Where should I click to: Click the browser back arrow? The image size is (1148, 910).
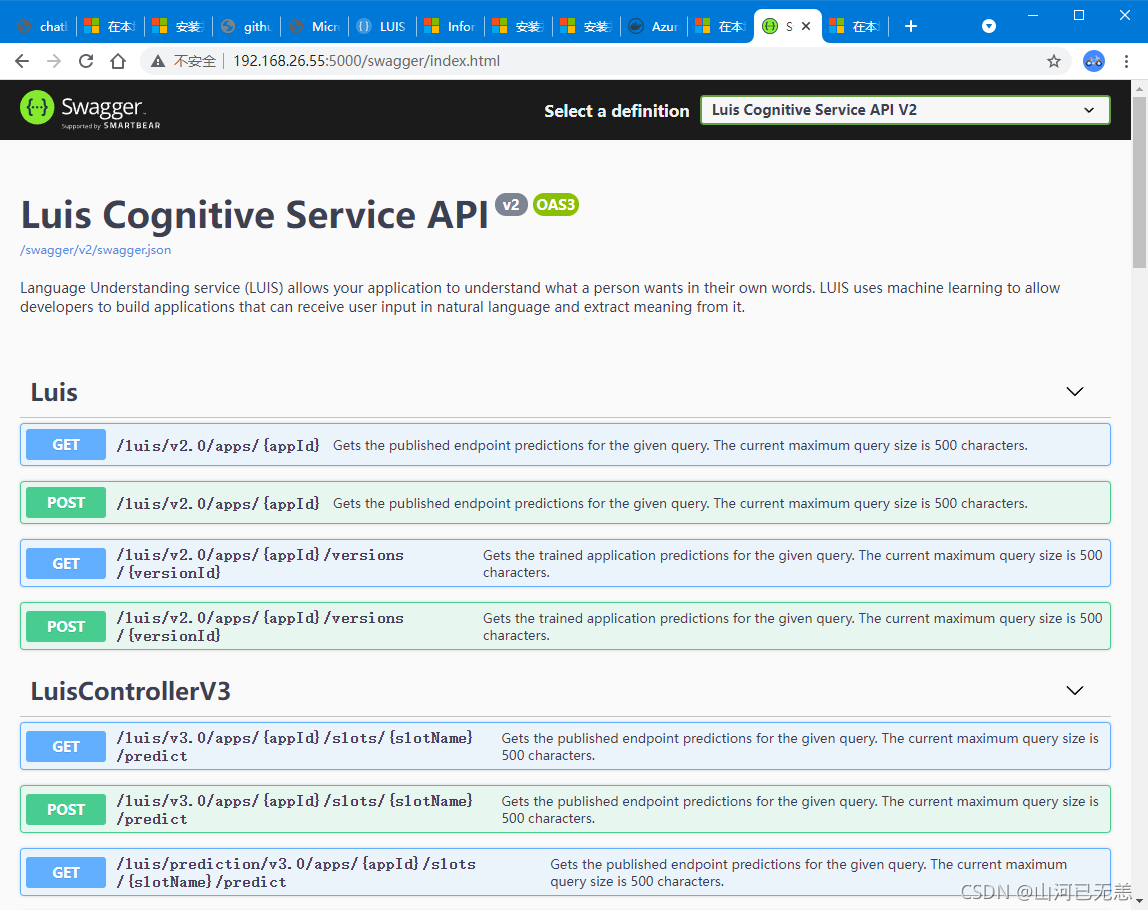[22, 61]
